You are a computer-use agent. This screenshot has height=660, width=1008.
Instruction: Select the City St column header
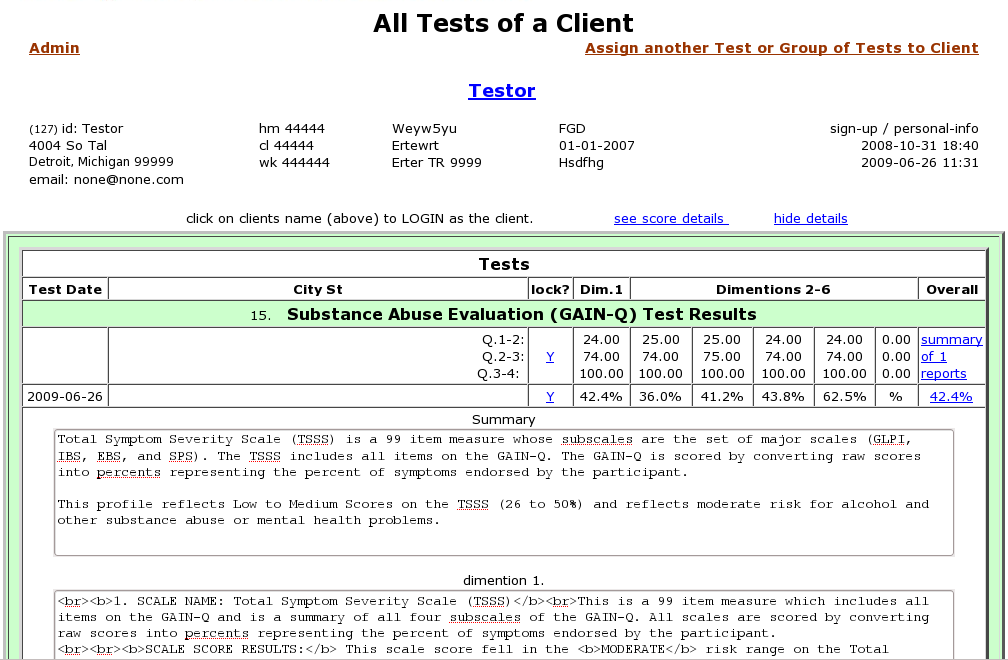318,289
